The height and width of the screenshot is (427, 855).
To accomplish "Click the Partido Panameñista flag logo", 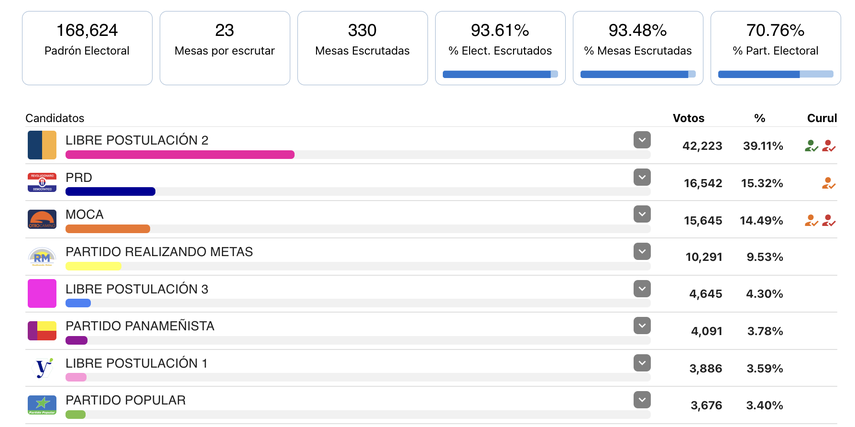I will click(x=42, y=330).
